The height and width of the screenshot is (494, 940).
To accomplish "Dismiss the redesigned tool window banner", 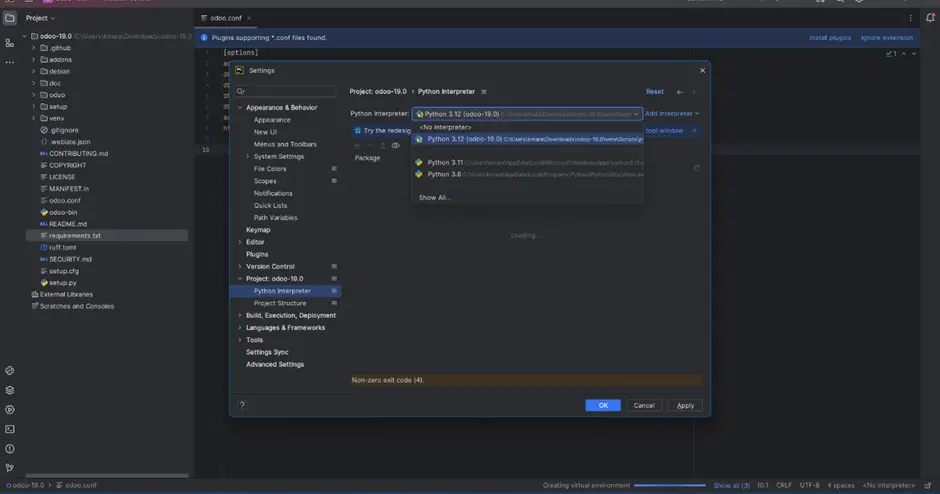I will (694, 130).
